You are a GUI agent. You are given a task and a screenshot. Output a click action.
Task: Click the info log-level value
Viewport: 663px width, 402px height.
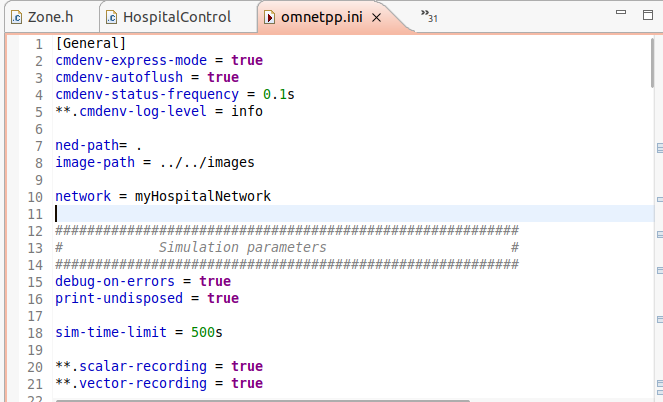coord(243,111)
